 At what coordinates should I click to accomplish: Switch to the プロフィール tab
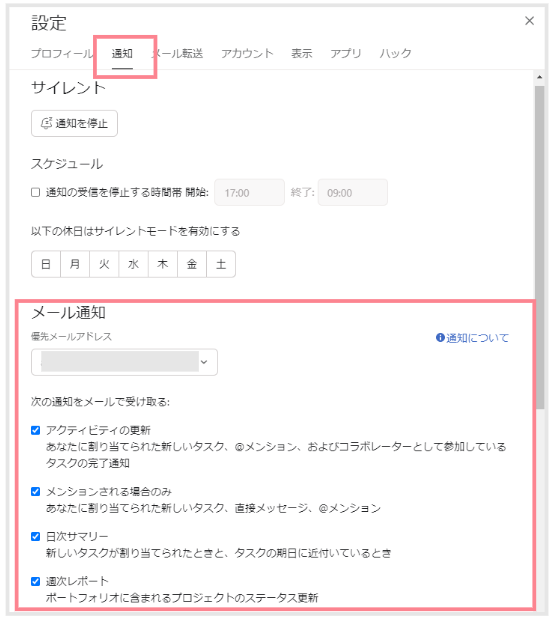tap(62, 53)
